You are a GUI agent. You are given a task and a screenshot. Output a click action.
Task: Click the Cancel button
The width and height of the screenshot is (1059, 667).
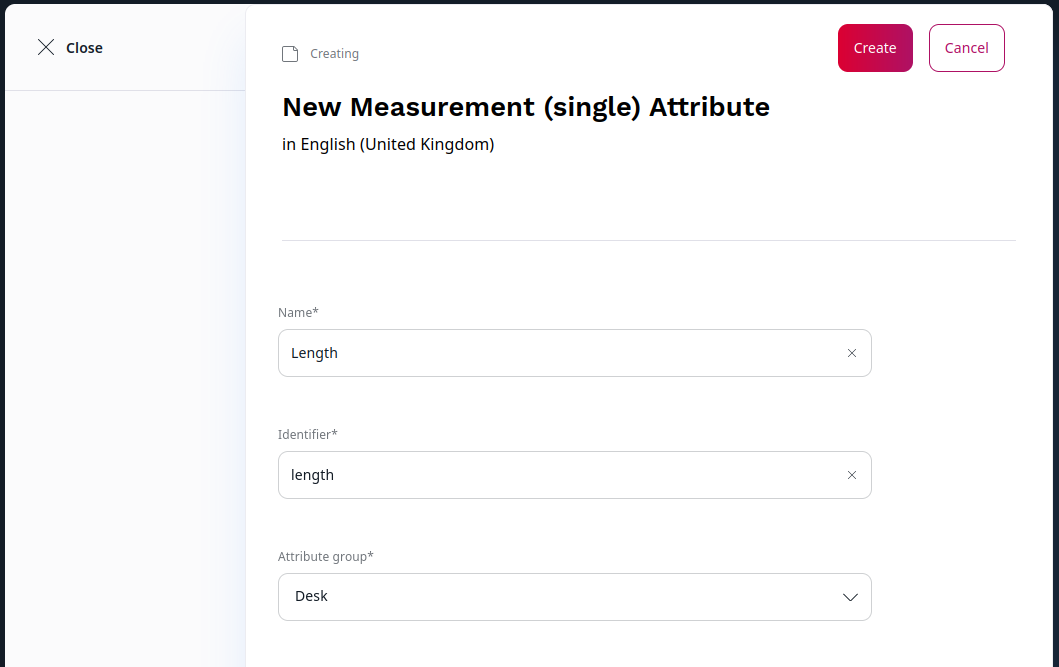pyautogui.click(x=966, y=48)
